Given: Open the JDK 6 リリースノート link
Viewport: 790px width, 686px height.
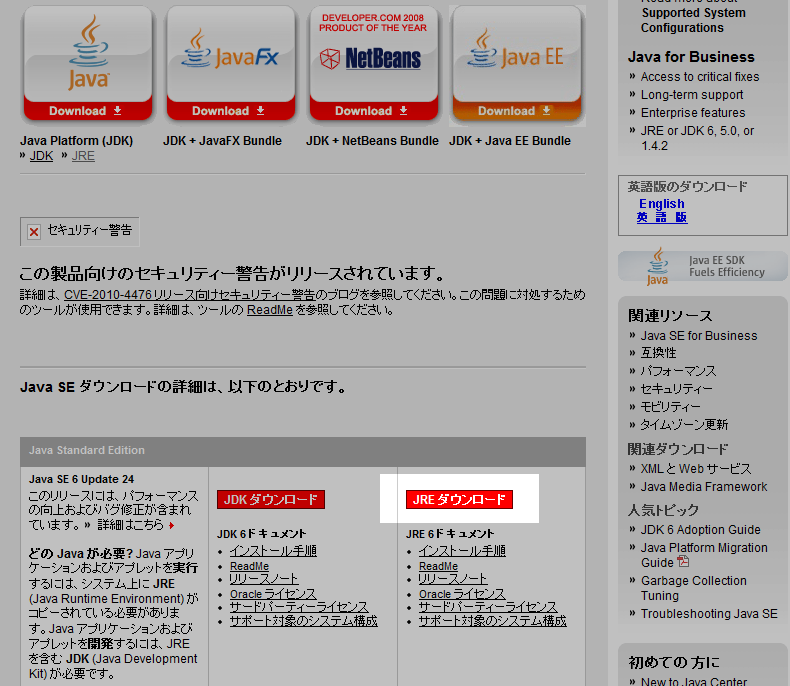Looking at the screenshot, I should 264,579.
